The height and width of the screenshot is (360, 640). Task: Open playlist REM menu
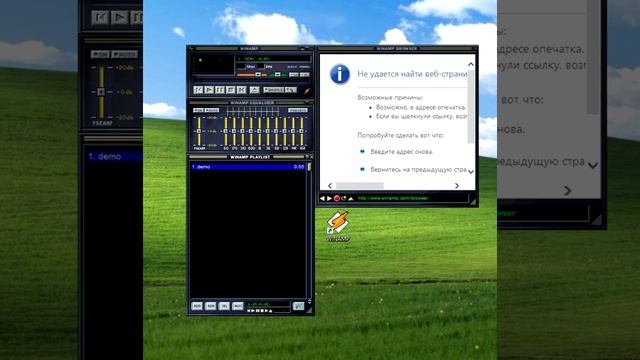click(x=210, y=306)
